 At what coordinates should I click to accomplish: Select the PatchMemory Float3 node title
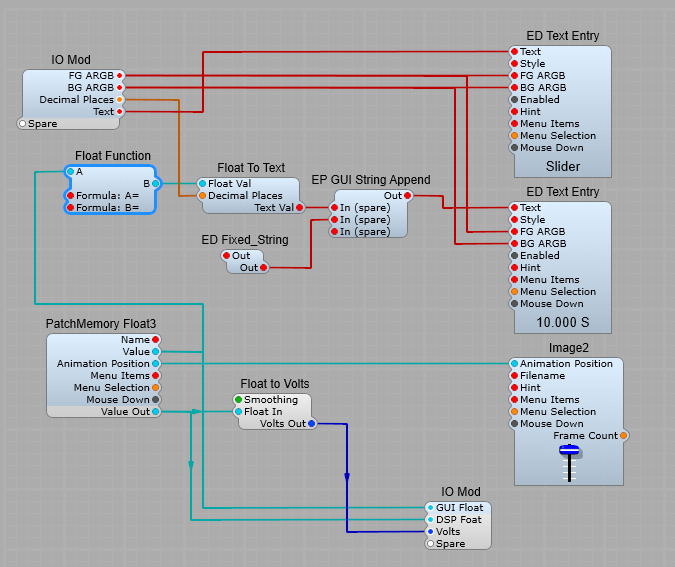coord(101,324)
